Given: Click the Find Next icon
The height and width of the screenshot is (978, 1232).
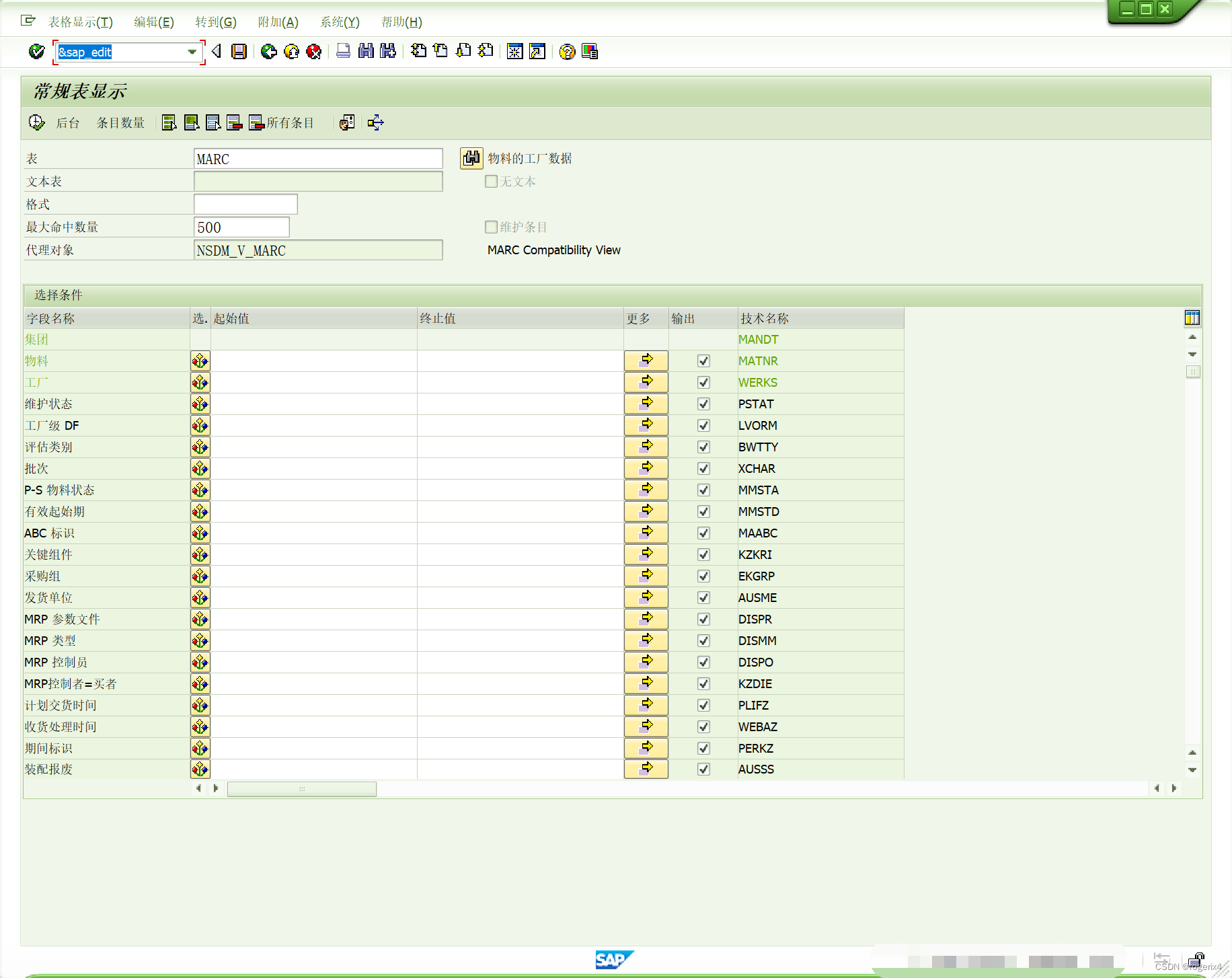Looking at the screenshot, I should [x=388, y=52].
